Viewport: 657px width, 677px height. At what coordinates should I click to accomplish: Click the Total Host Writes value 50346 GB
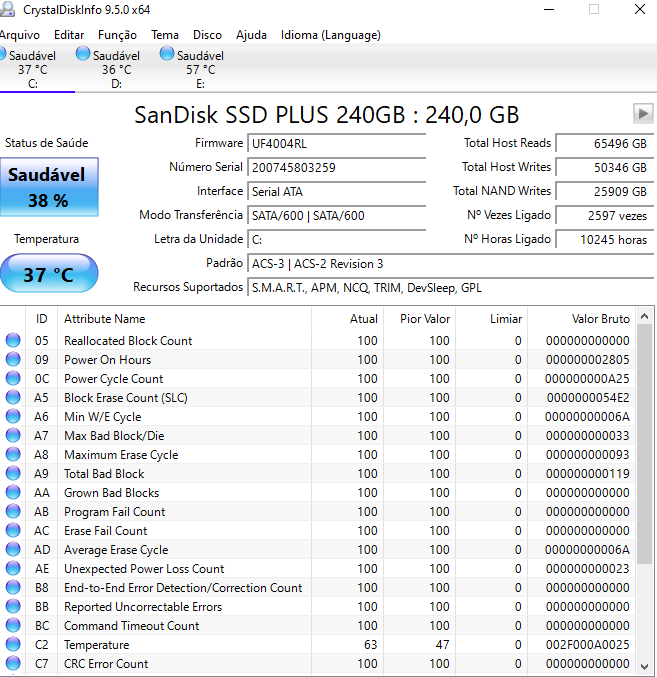click(x=605, y=168)
